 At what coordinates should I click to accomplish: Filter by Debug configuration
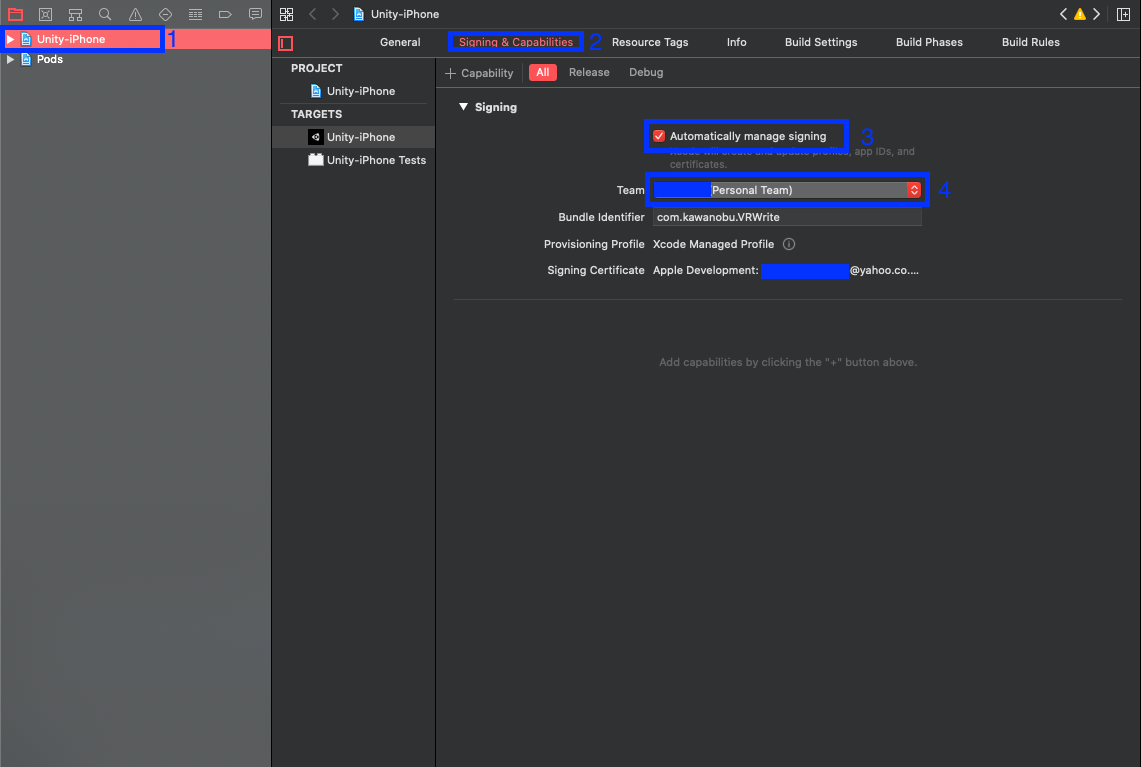point(646,73)
